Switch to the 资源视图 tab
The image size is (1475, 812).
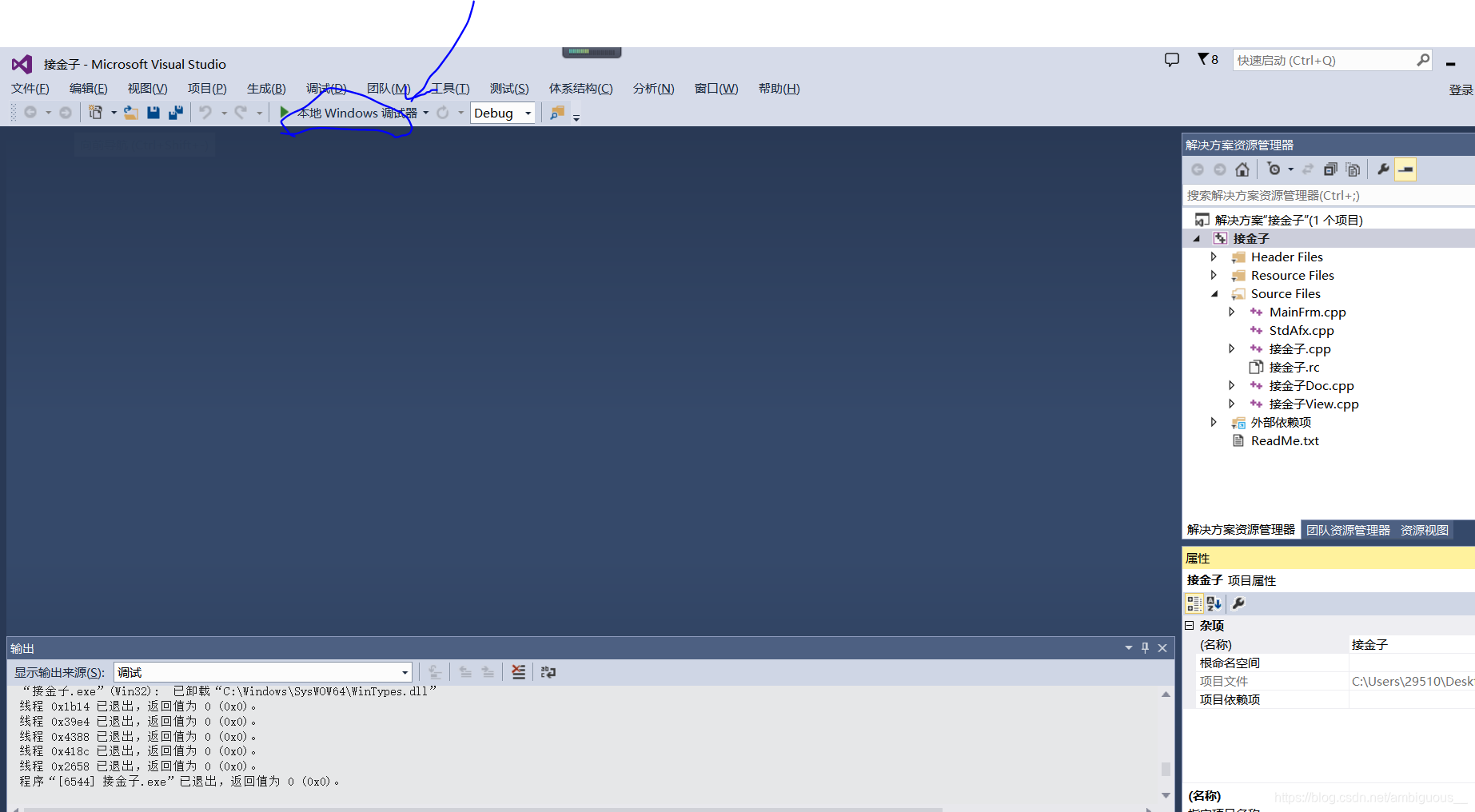(1424, 530)
